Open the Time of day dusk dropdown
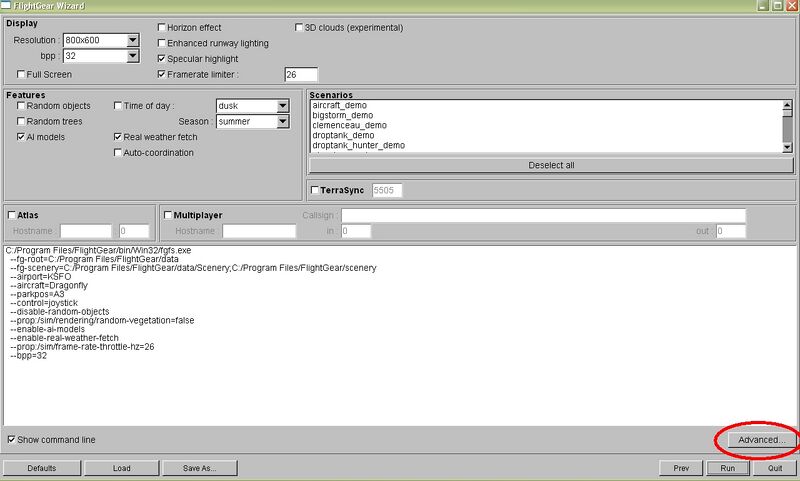The height and width of the screenshot is (481, 800). click(283, 106)
